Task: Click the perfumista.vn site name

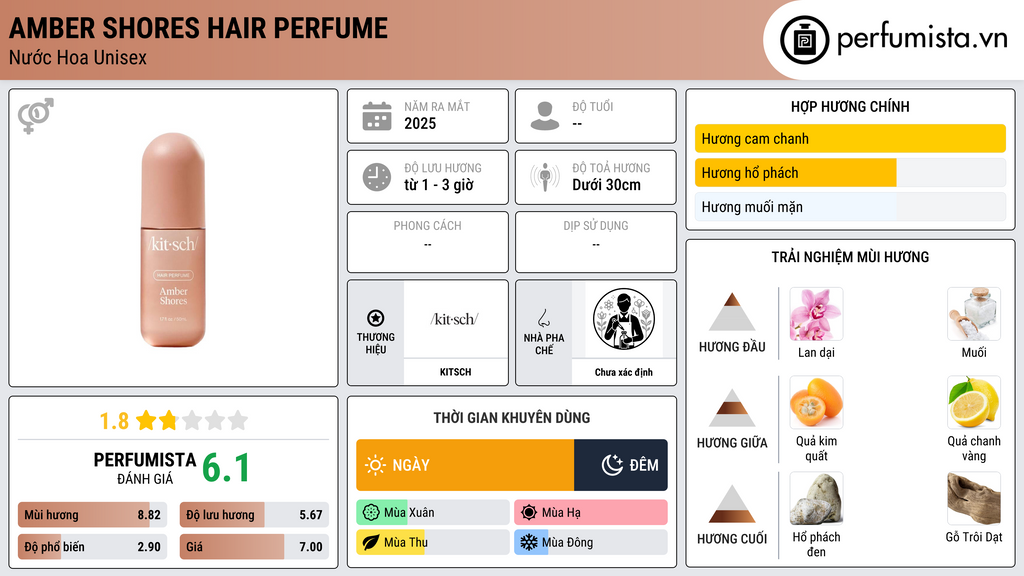Action: pyautogui.click(x=922, y=38)
